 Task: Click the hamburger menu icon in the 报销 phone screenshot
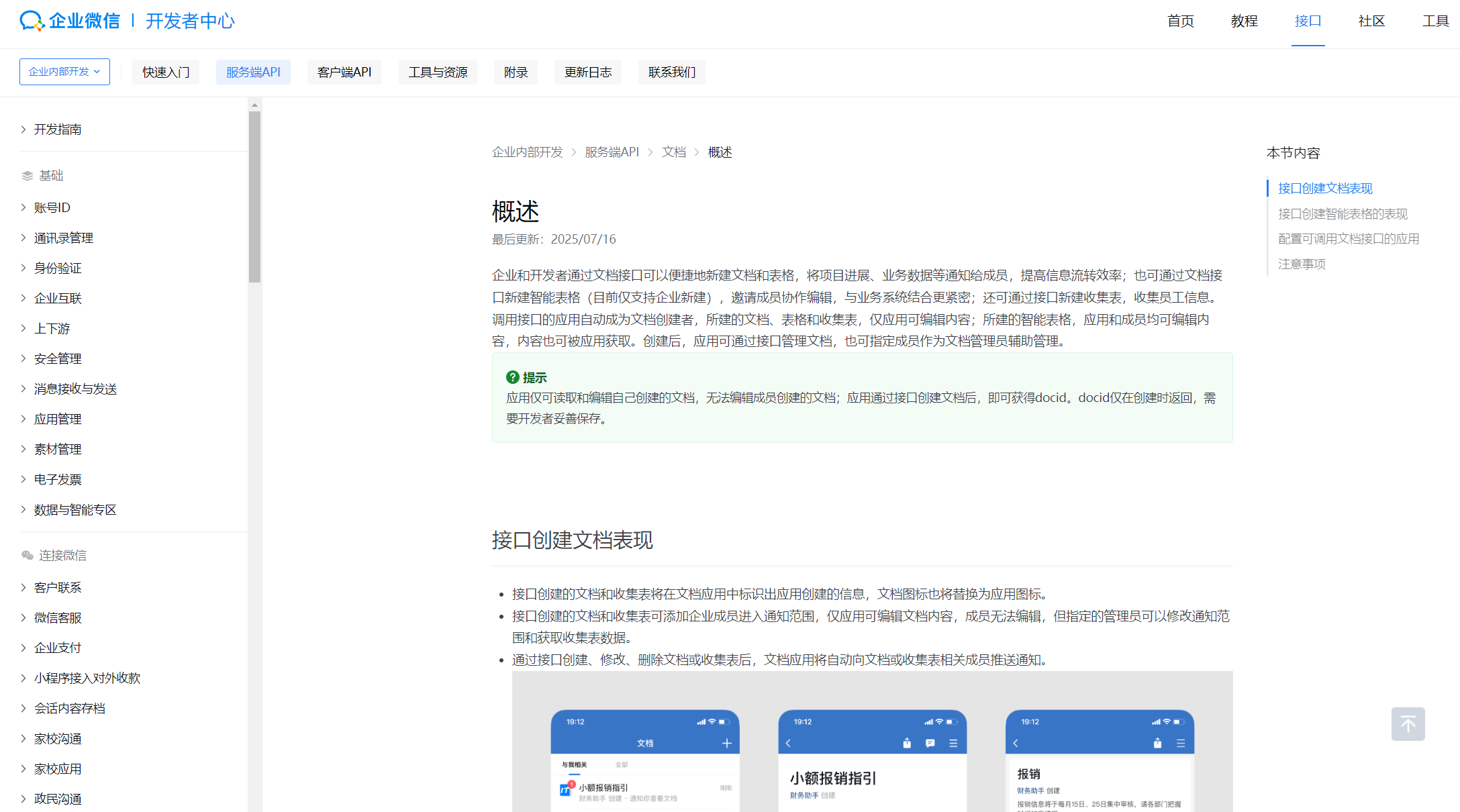(x=1180, y=743)
